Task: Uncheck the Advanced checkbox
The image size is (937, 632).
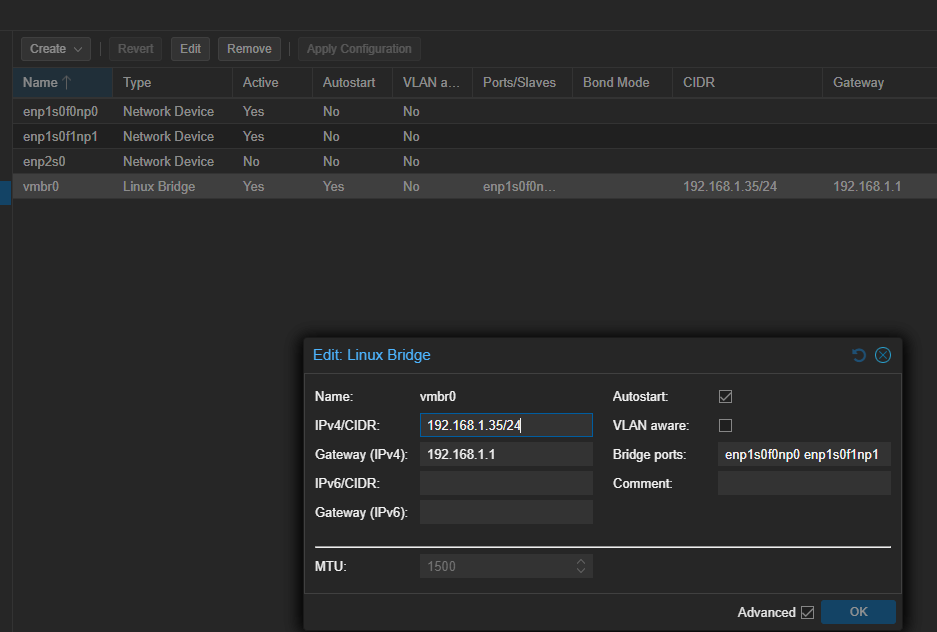Action: tap(807, 612)
